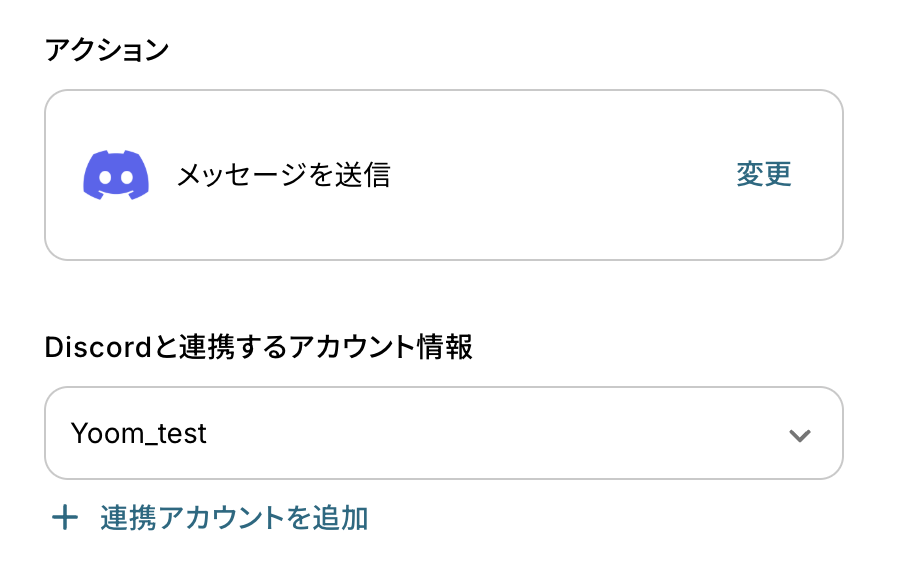Viewport: 898px width, 582px height.
Task: Click 連携アカウントを追加 text below the dropdown
Action: pyautogui.click(x=234, y=518)
